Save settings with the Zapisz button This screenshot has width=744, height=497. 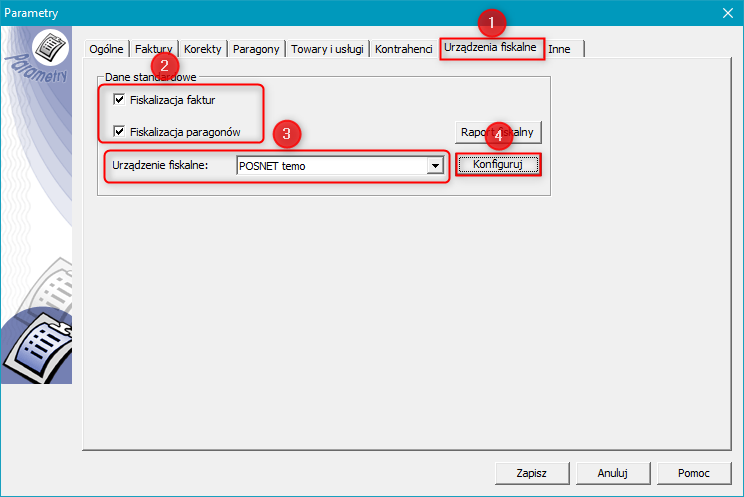pos(532,473)
